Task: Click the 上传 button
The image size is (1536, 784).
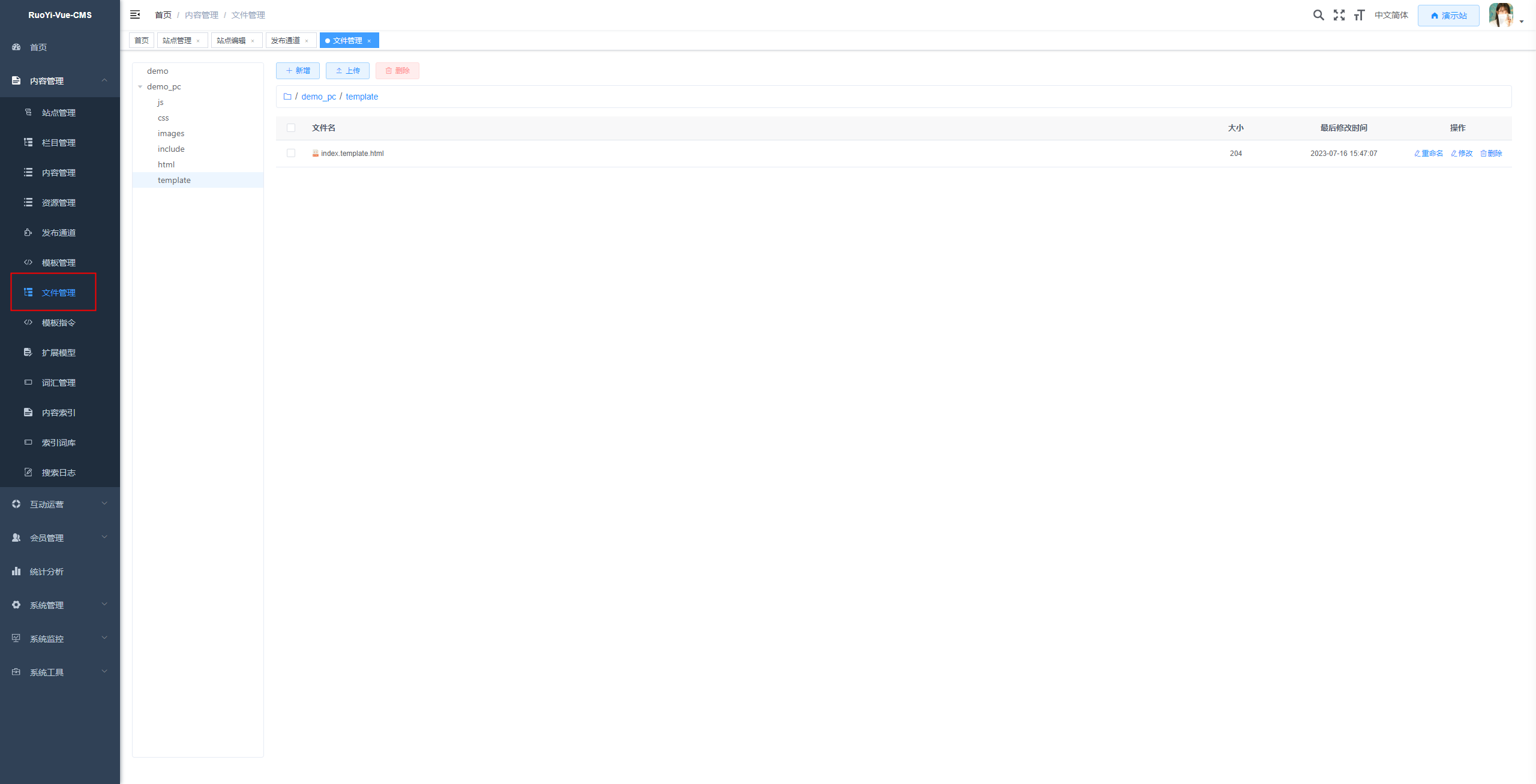Action: pyautogui.click(x=348, y=70)
